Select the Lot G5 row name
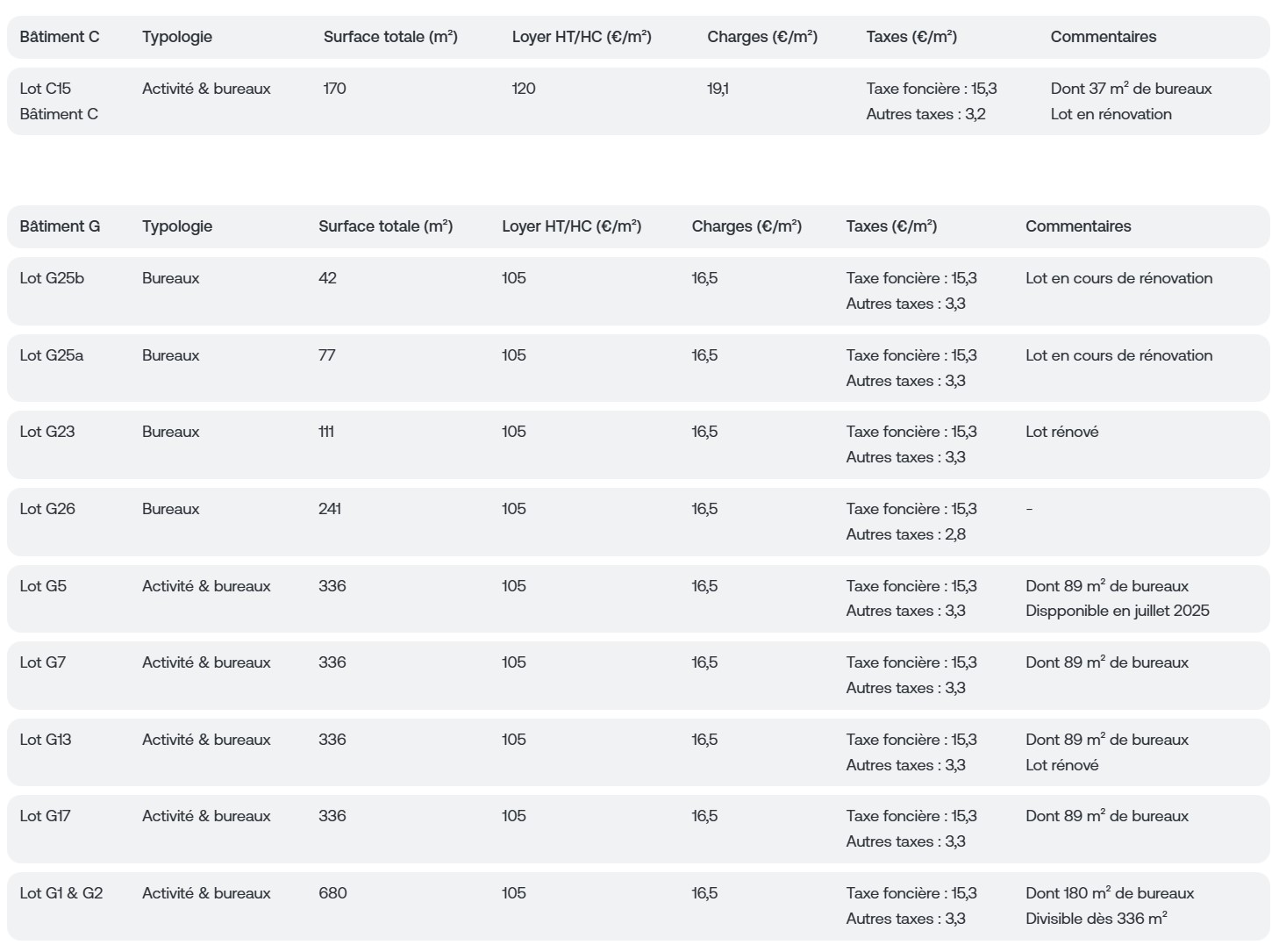The width and height of the screenshot is (1279, 952). [x=43, y=586]
